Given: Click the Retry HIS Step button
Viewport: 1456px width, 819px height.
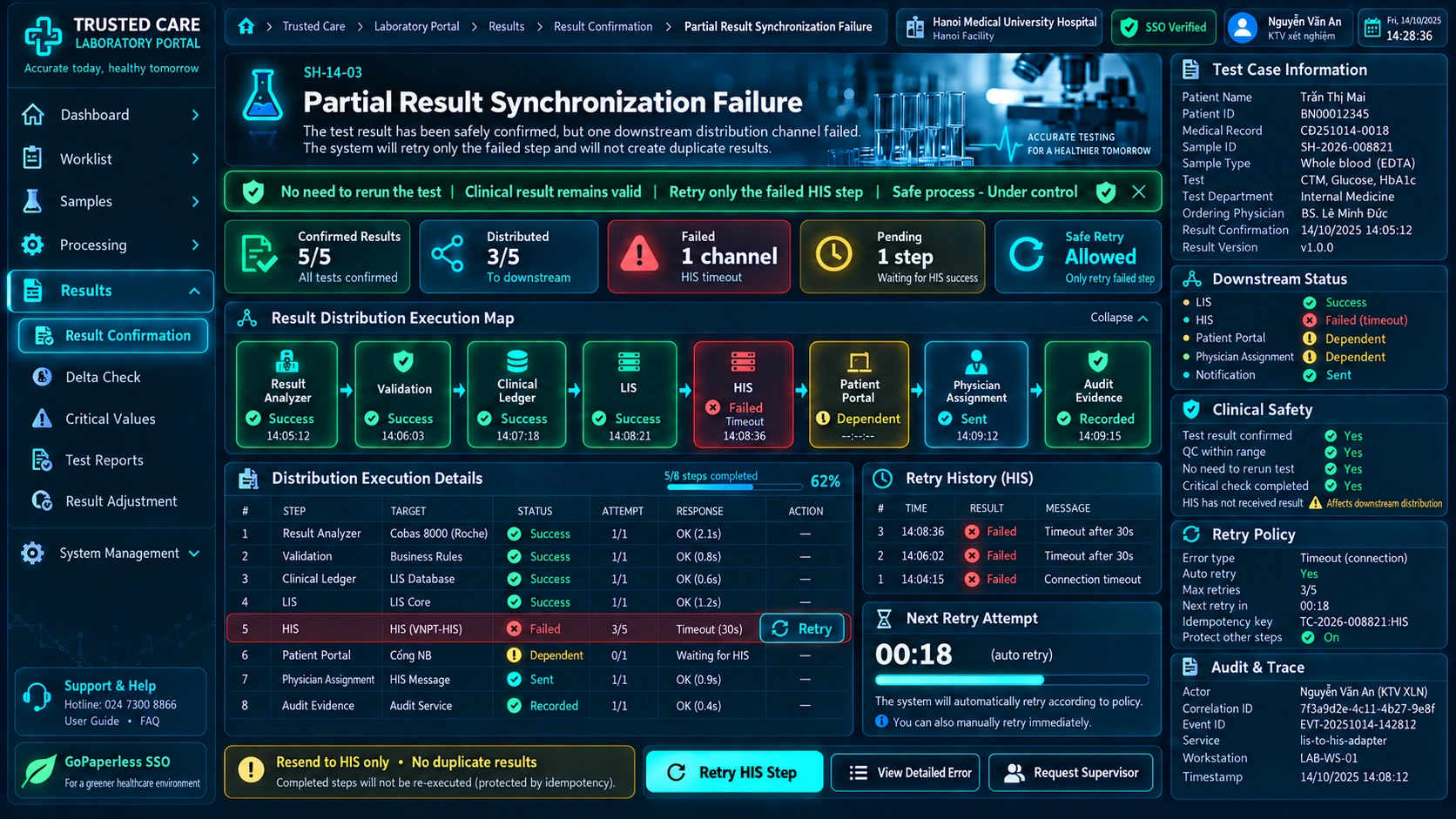Looking at the screenshot, I should tap(734, 772).
